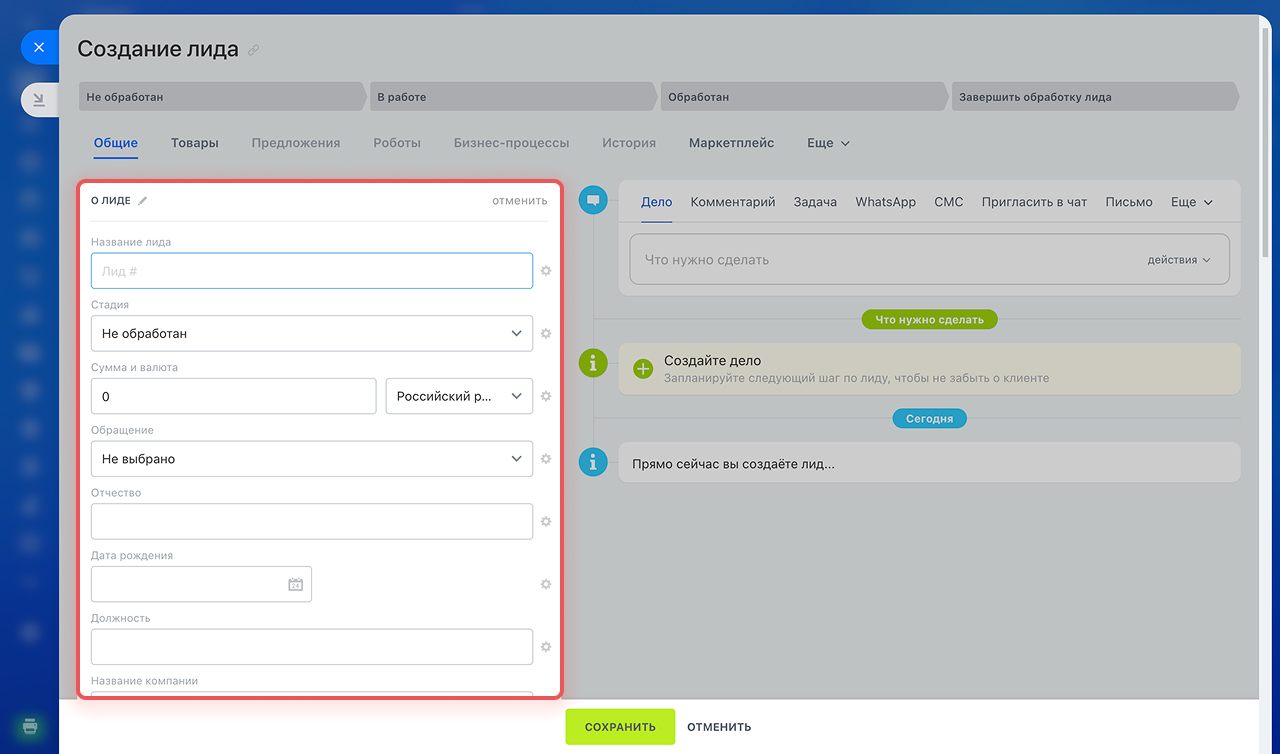1280x754 pixels.
Task: Open Роботы tab
Action: pos(397,143)
